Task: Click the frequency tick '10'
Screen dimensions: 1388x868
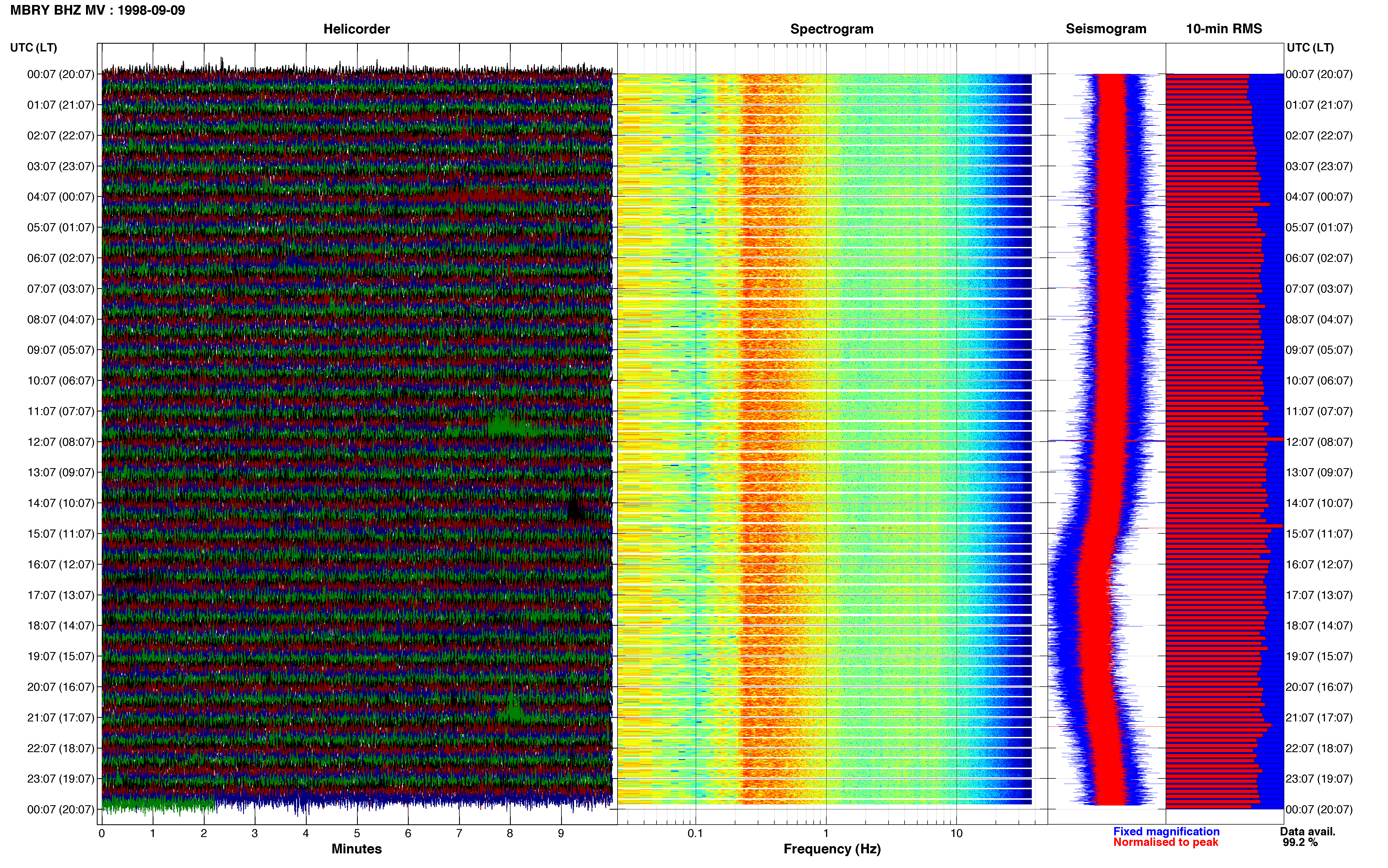Action: [956, 833]
